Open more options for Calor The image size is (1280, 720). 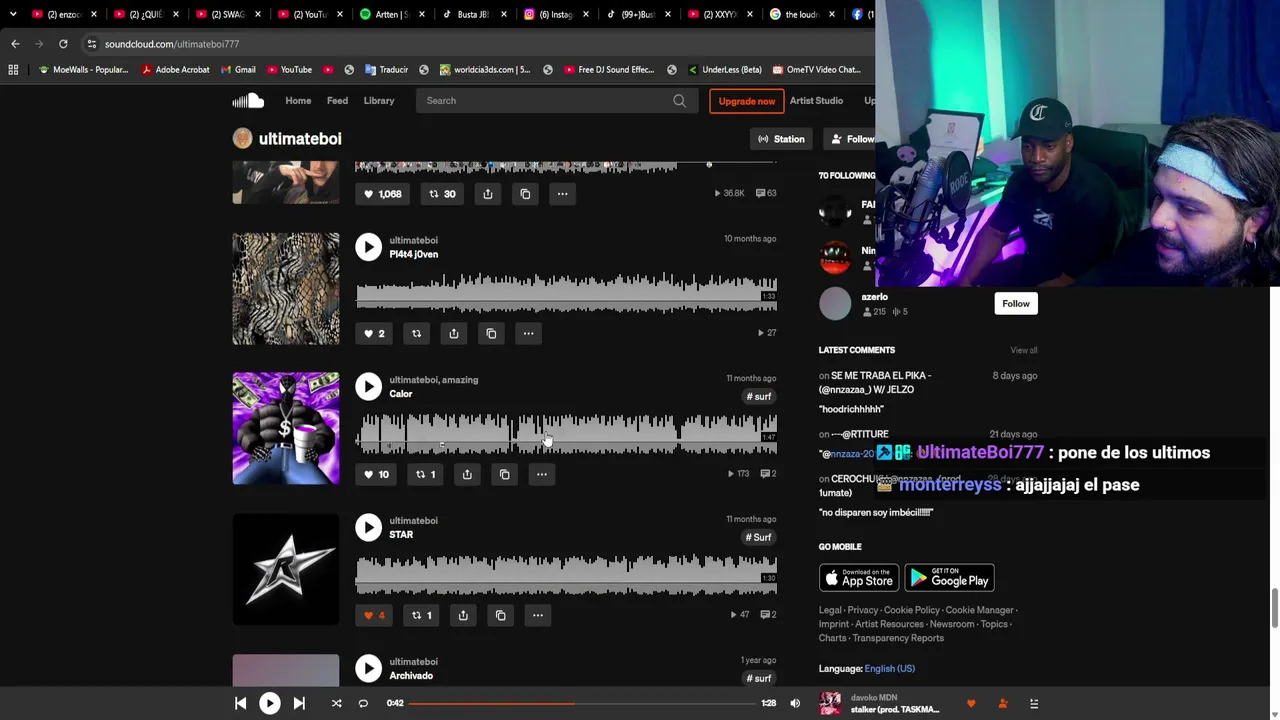click(x=541, y=474)
